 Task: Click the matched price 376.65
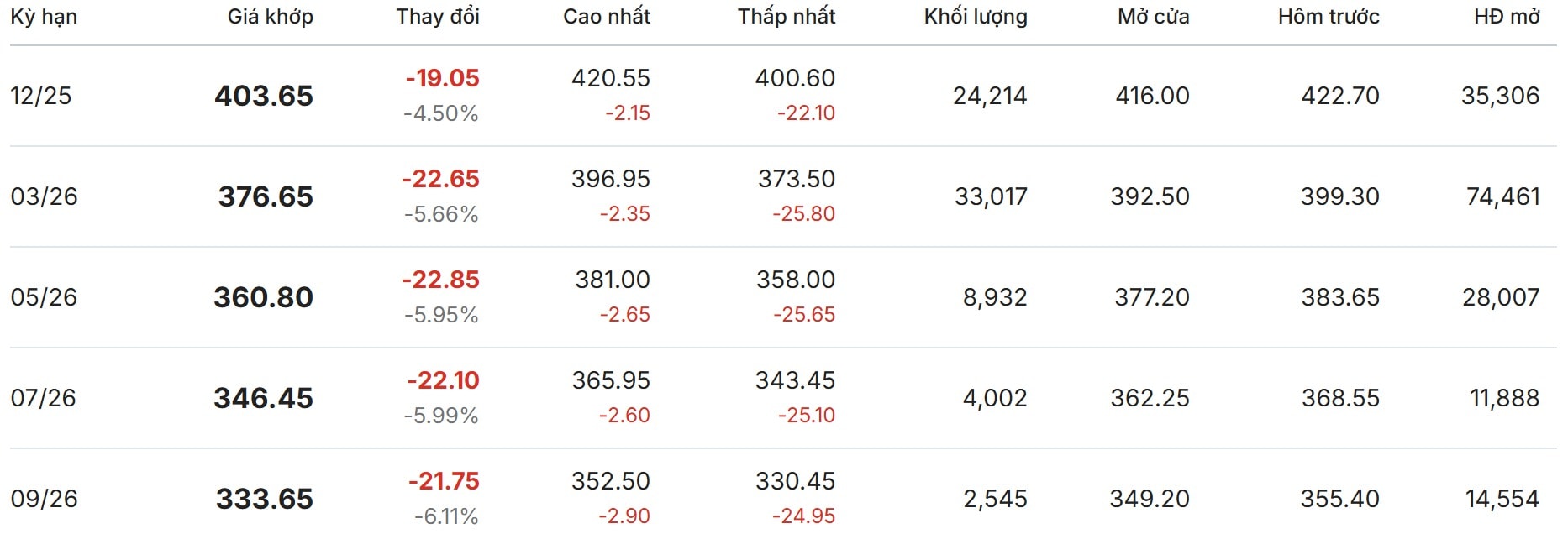(x=266, y=196)
